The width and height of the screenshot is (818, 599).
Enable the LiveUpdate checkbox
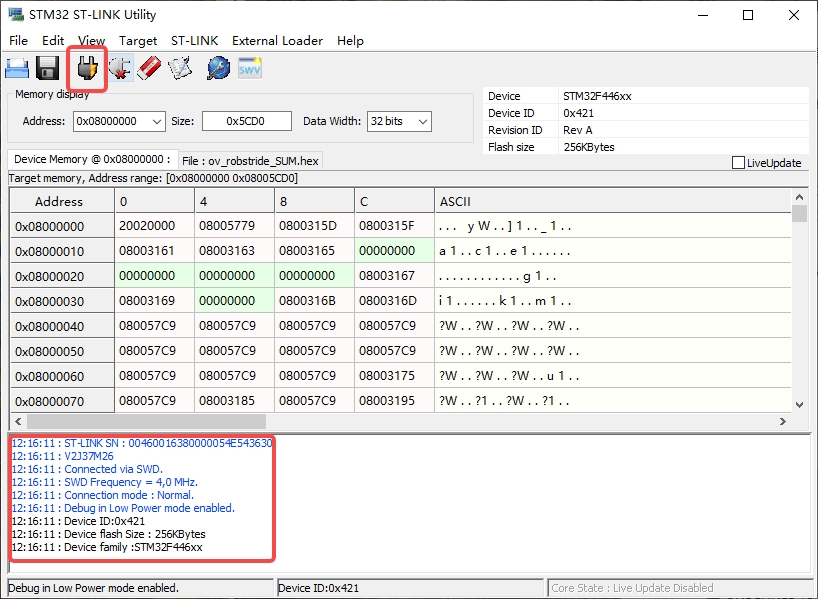(739, 163)
